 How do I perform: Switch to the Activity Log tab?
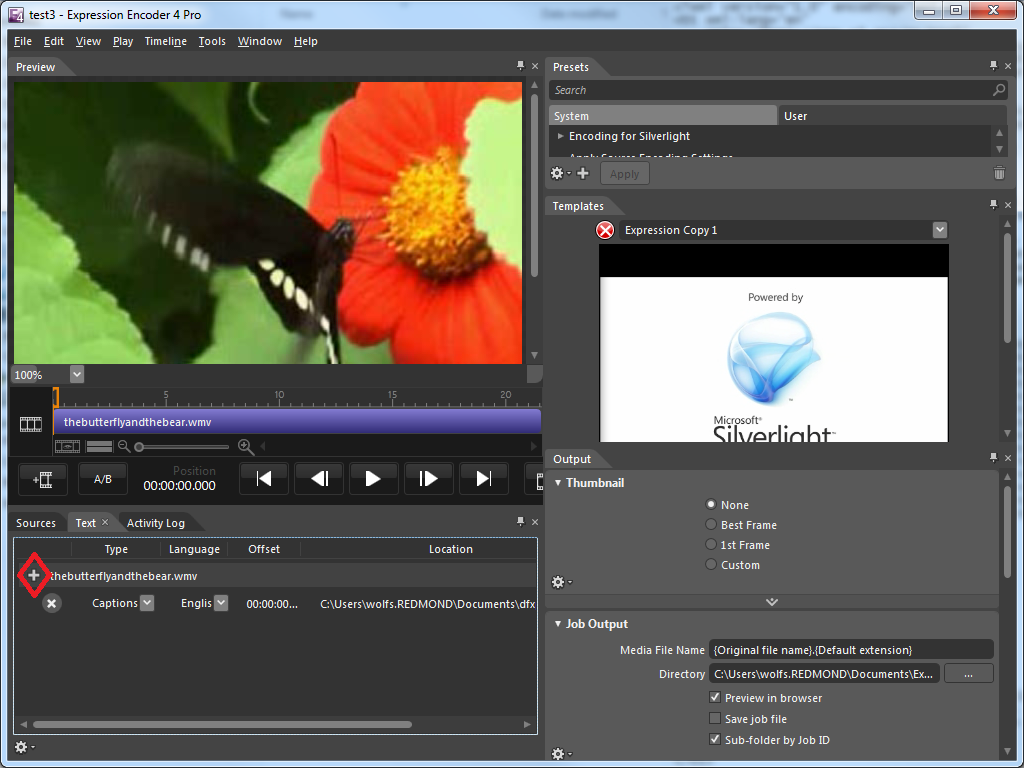156,522
